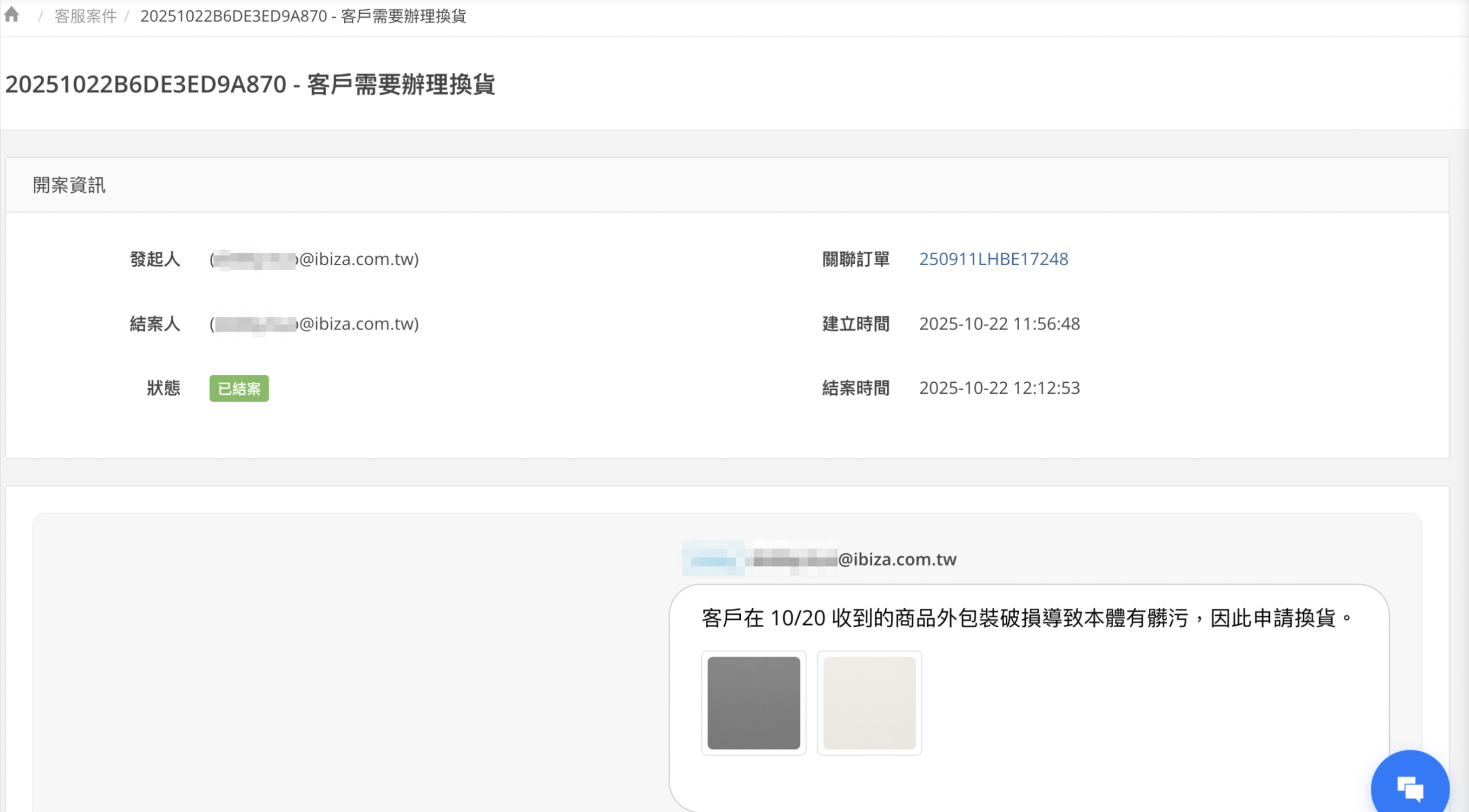Click the 狀態 field label
The image size is (1469, 812).
[x=164, y=388]
